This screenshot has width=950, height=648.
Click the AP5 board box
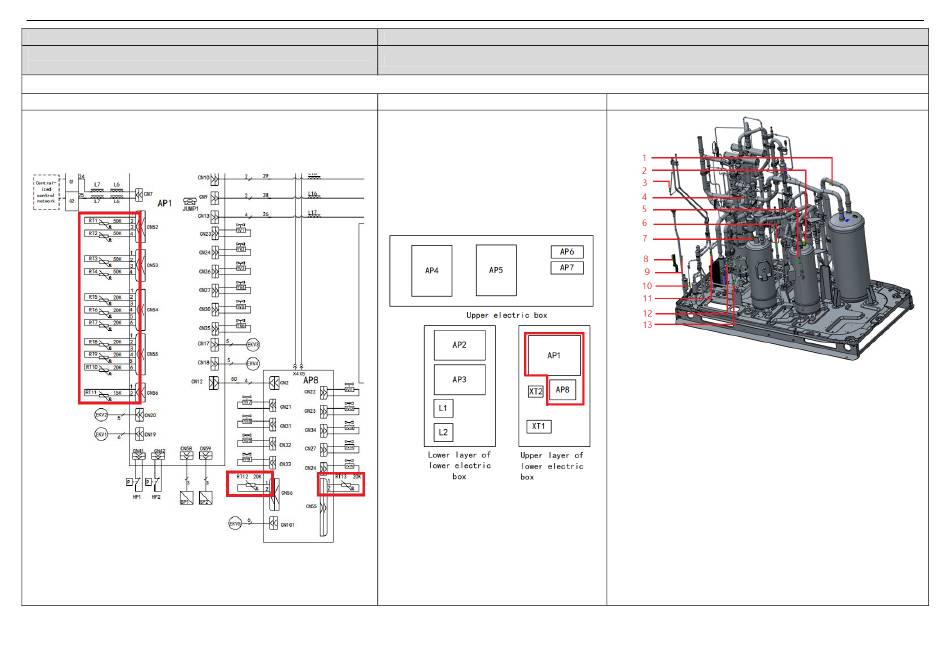tap(495, 270)
